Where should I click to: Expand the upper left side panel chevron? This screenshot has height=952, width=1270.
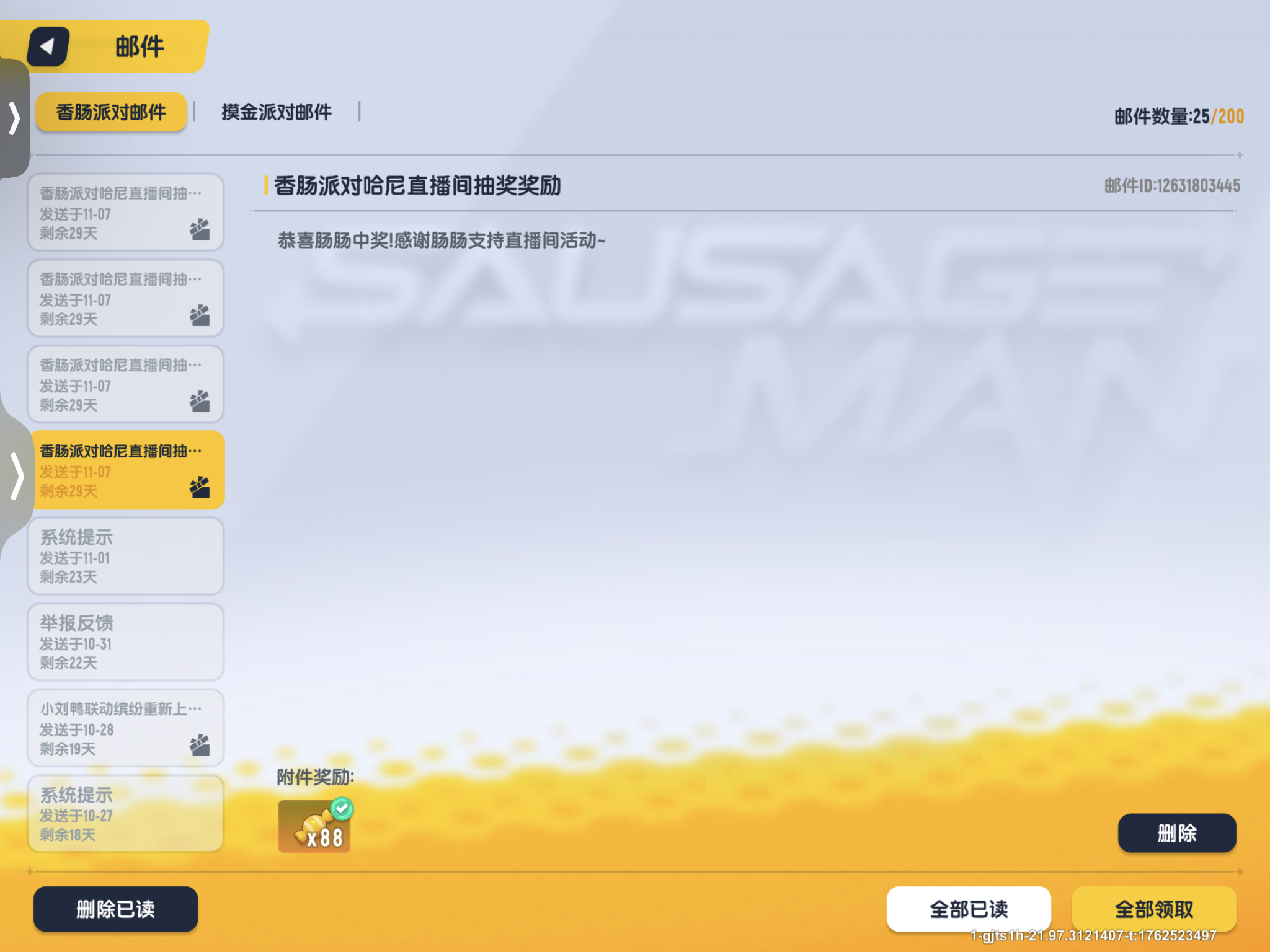click(14, 118)
